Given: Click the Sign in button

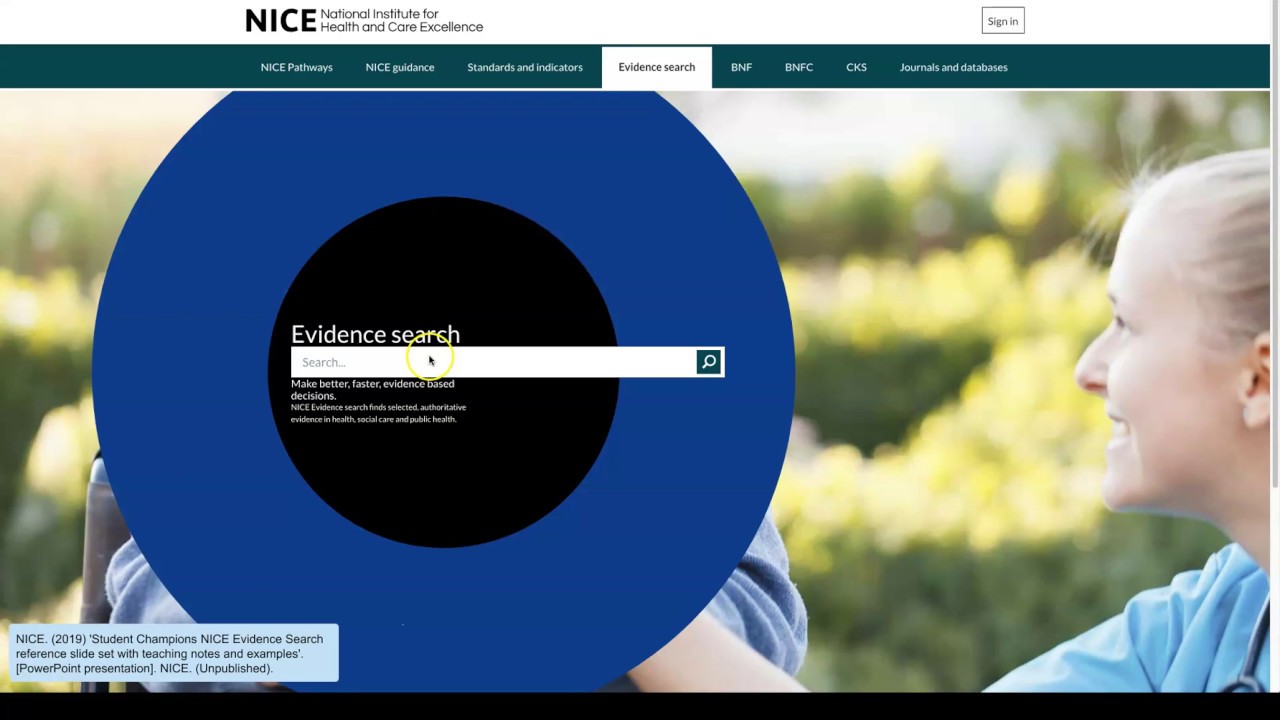Looking at the screenshot, I should tap(1003, 21).
